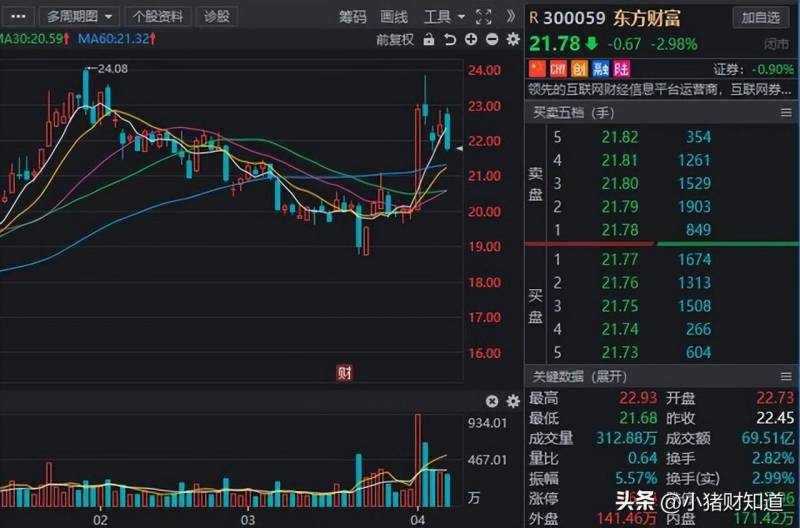This screenshot has height=528, width=800.
Task: Open the three-dots more menu
Action: [18, 17]
